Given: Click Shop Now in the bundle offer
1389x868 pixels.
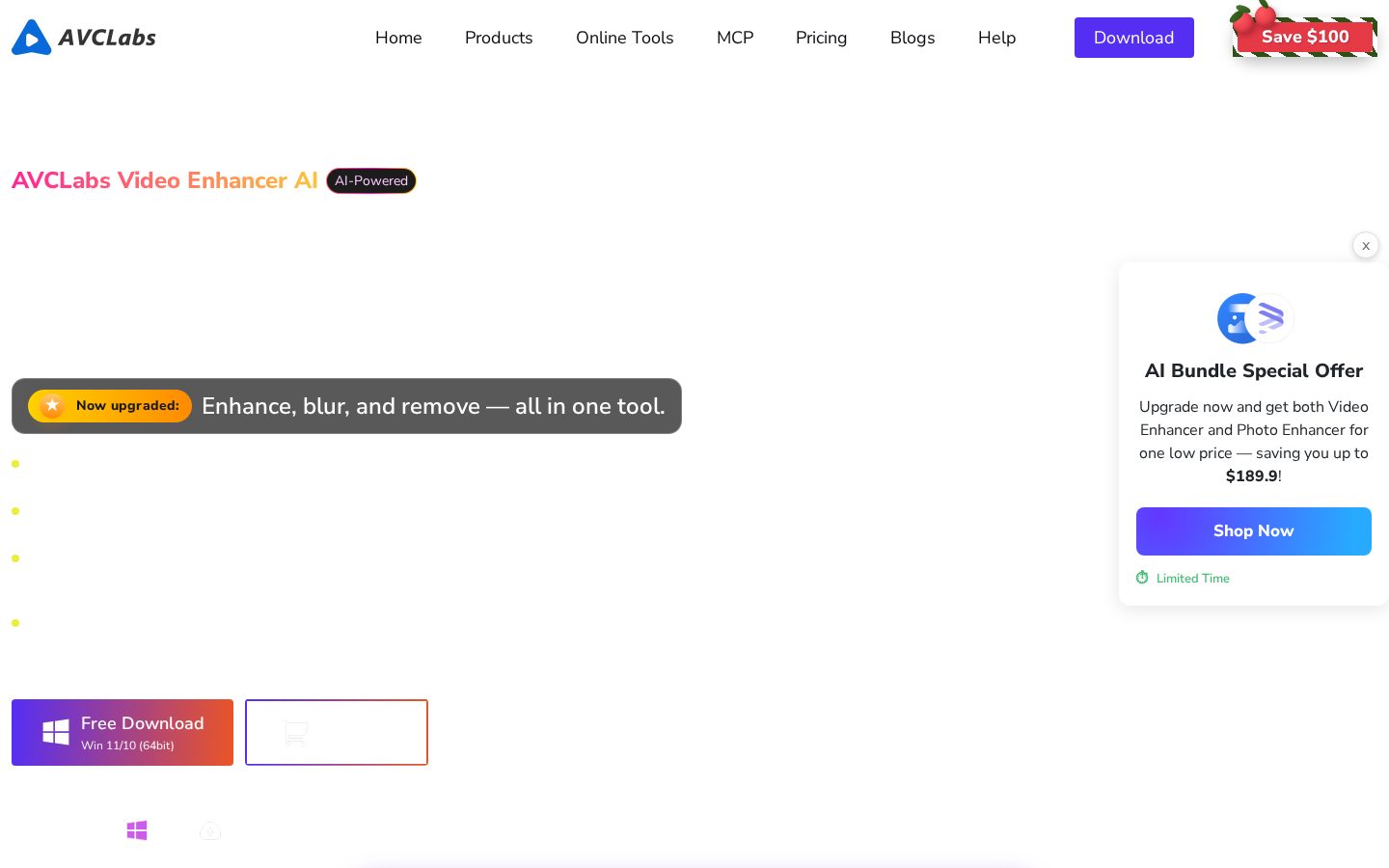Looking at the screenshot, I should [1254, 531].
